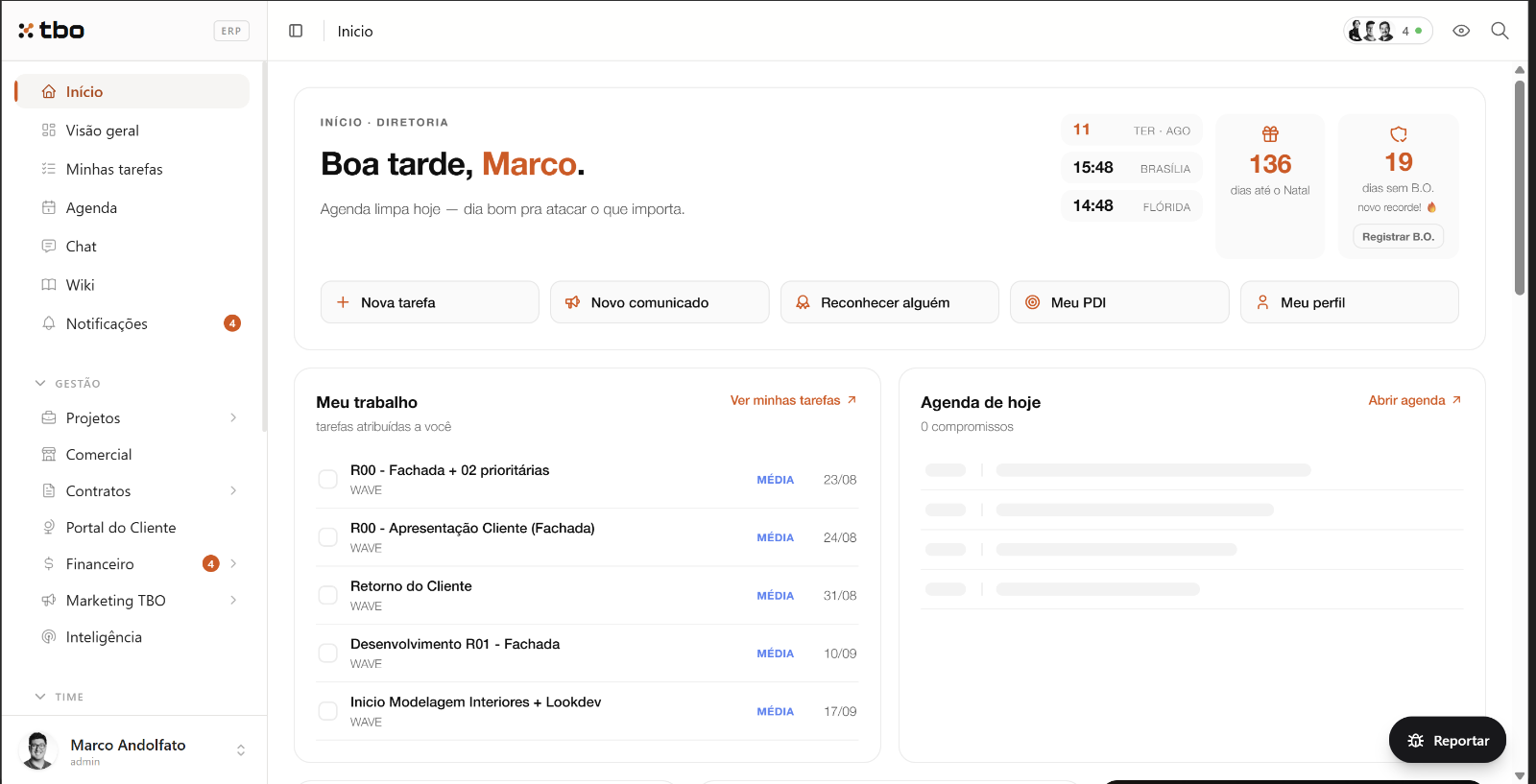Viewport: 1536px width, 784px height.
Task: Open the online users avatar group
Action: click(x=1388, y=31)
